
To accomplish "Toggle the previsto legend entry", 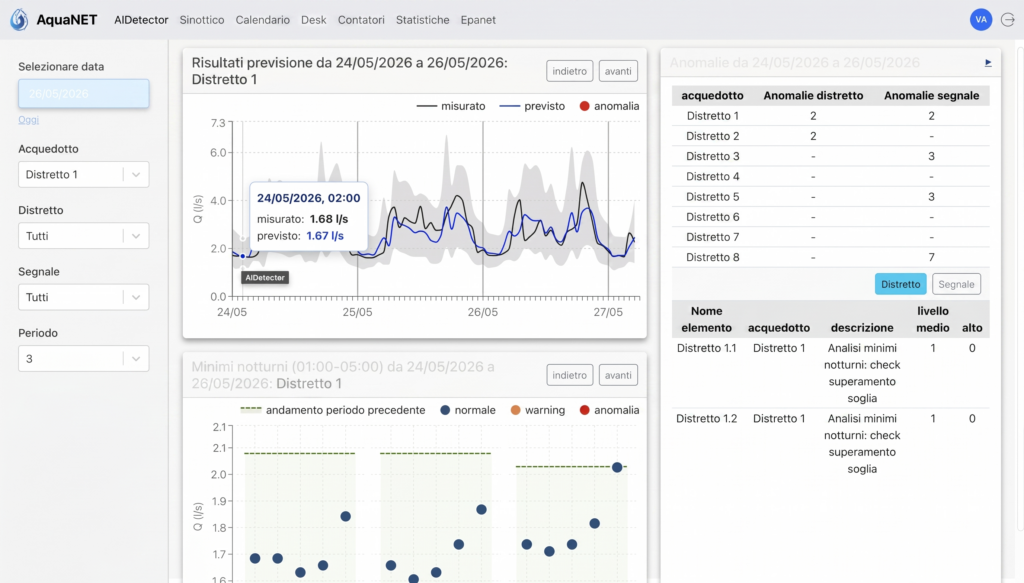I will 532,106.
